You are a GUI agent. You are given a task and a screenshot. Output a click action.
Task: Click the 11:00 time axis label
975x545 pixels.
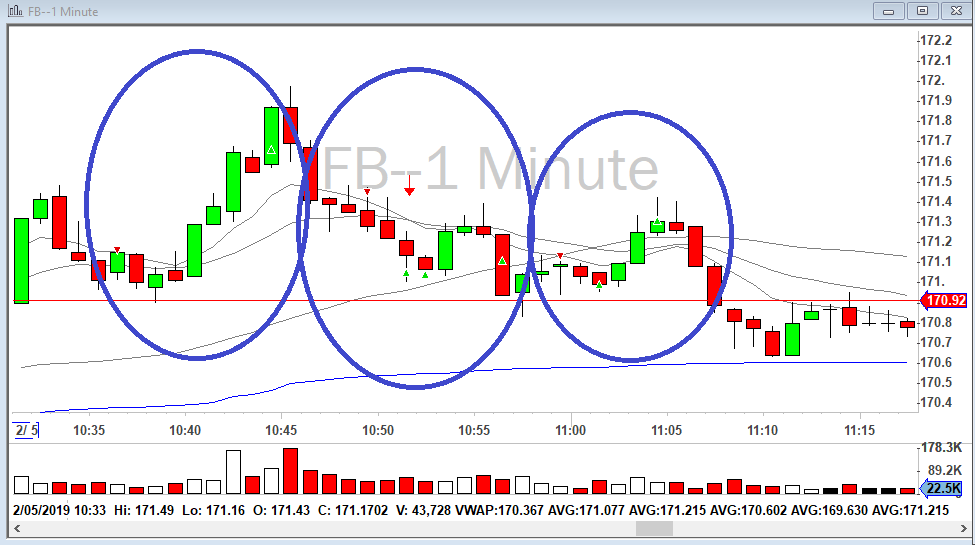(570, 430)
